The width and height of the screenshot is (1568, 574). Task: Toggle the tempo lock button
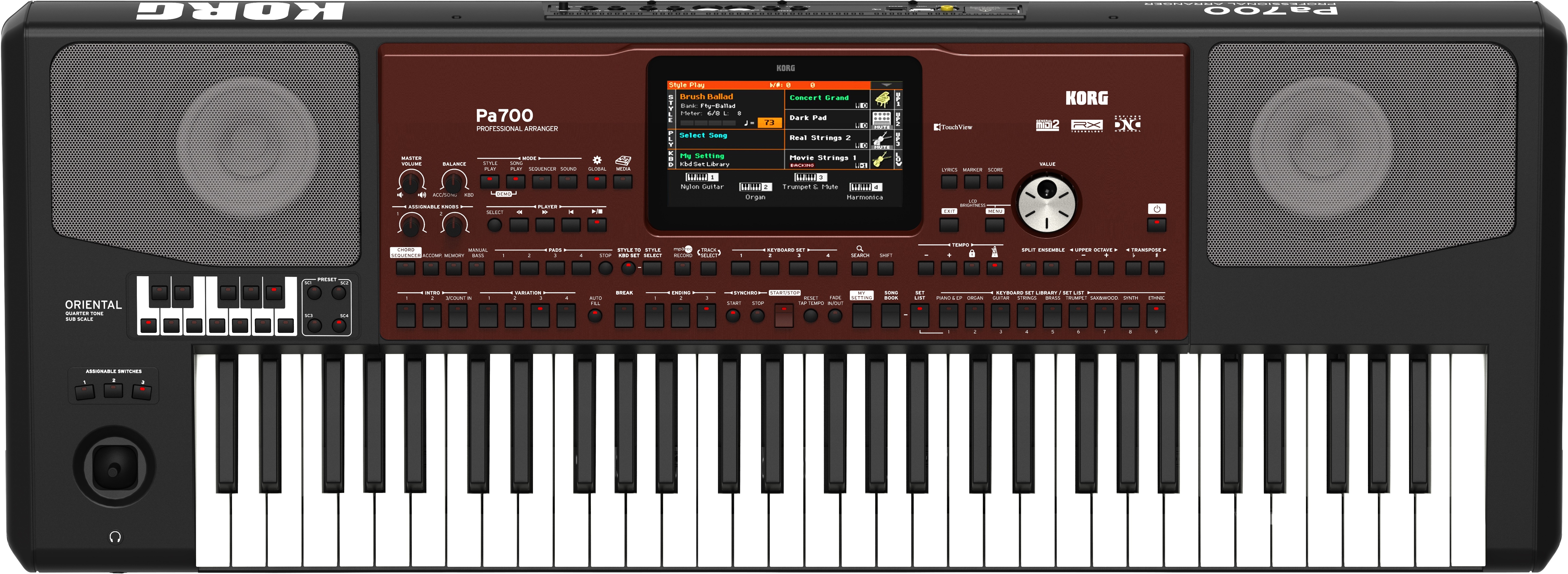click(972, 268)
